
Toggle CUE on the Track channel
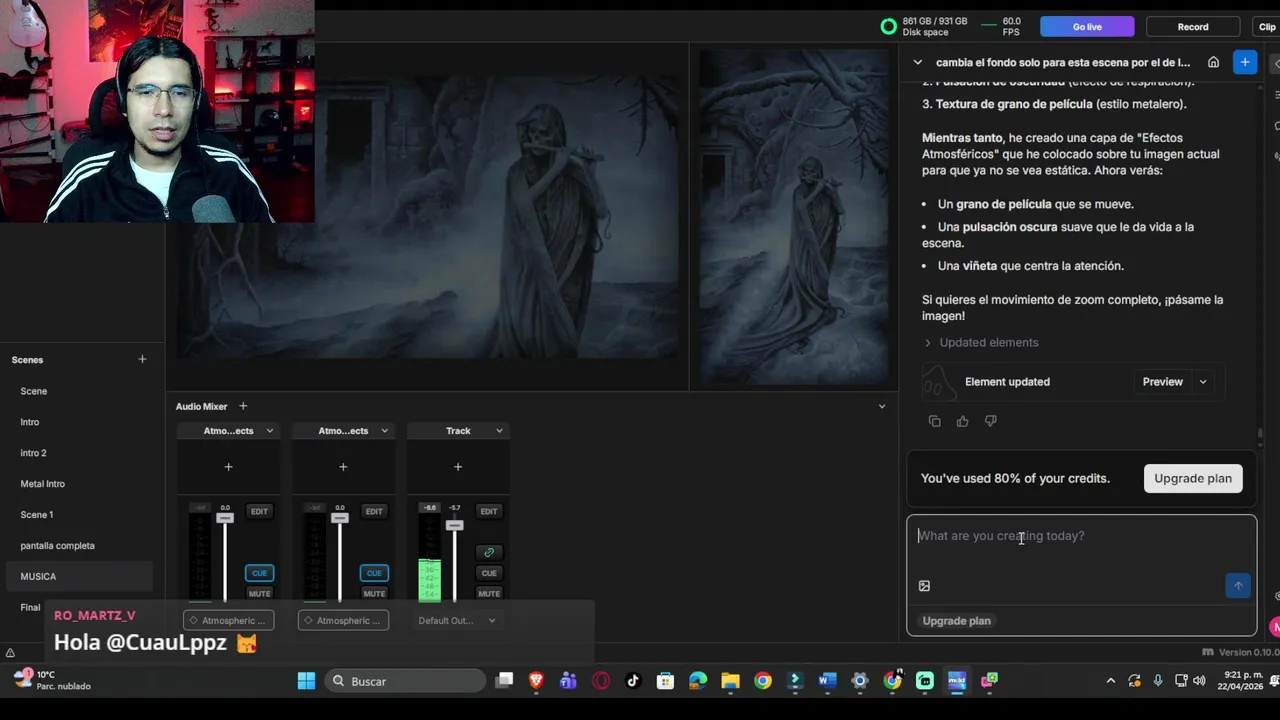489,573
